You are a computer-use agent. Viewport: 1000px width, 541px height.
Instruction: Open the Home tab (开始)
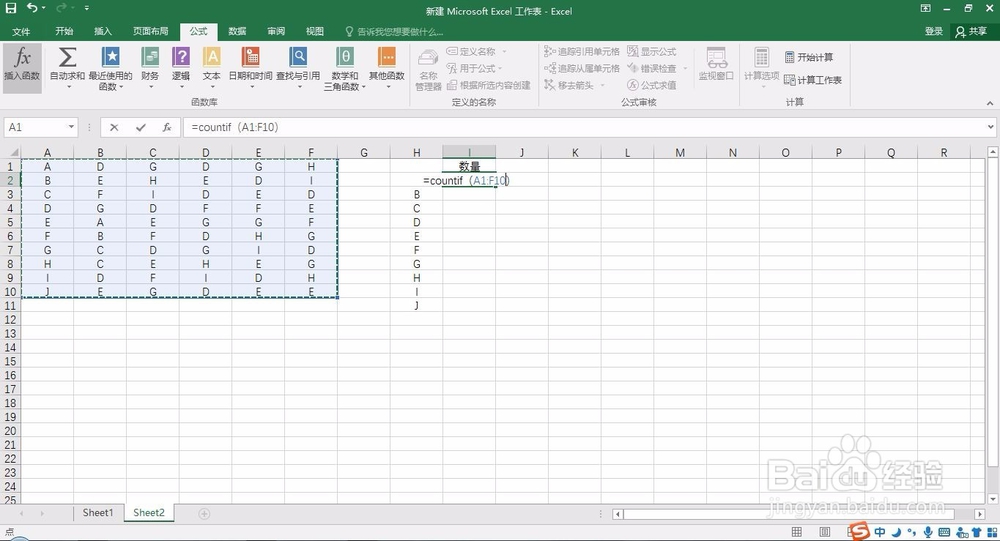64,31
